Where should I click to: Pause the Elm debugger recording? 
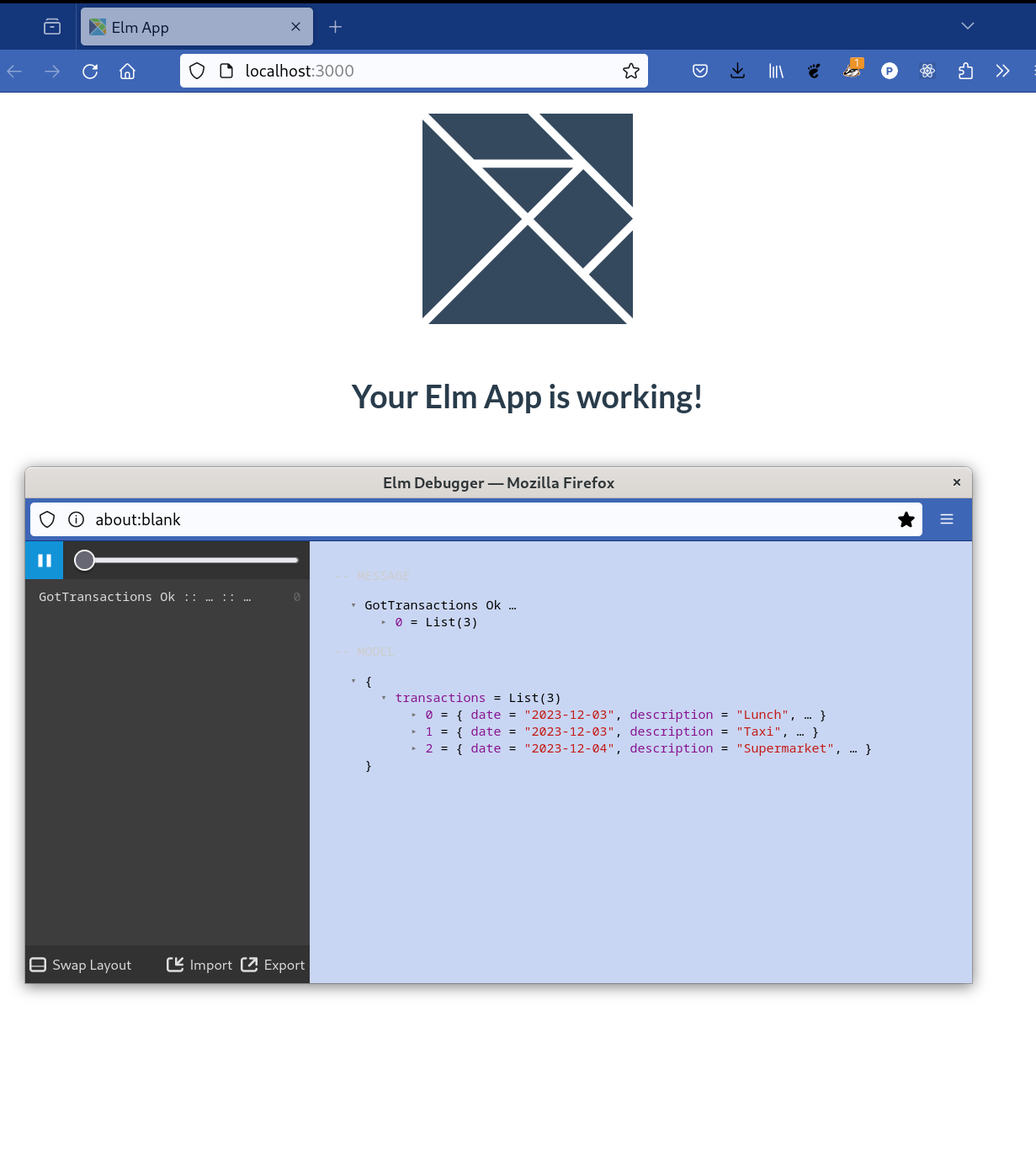44,560
